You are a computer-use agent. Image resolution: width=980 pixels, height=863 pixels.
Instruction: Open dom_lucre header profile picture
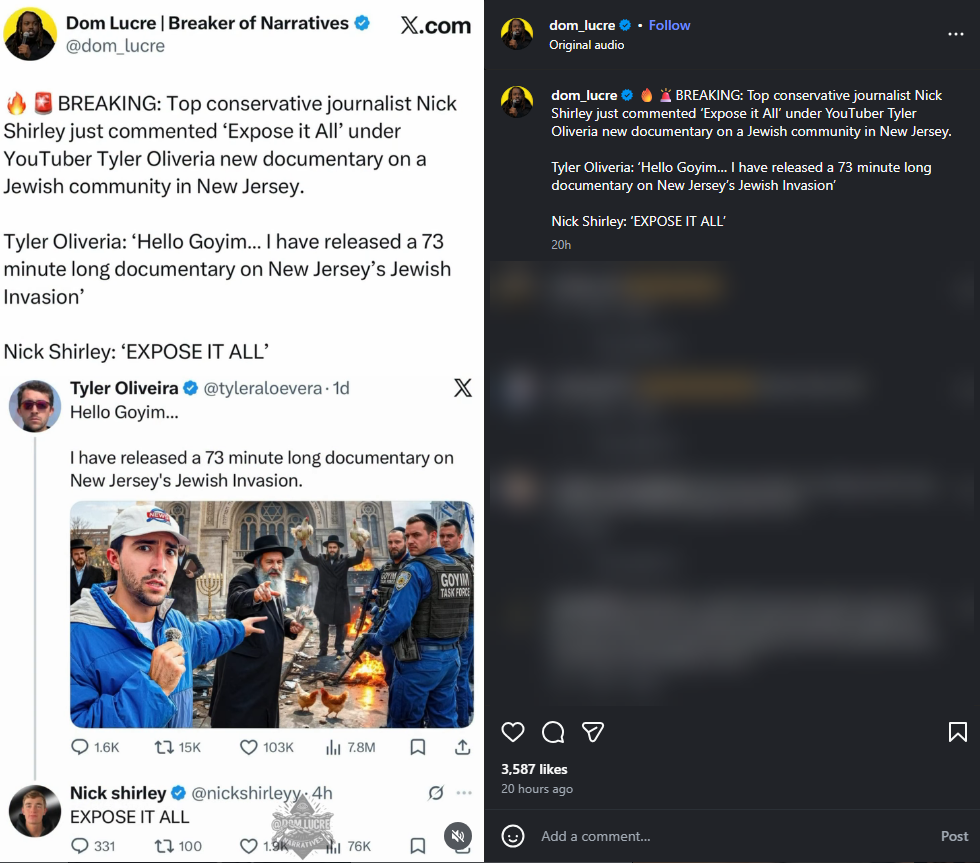point(517,34)
